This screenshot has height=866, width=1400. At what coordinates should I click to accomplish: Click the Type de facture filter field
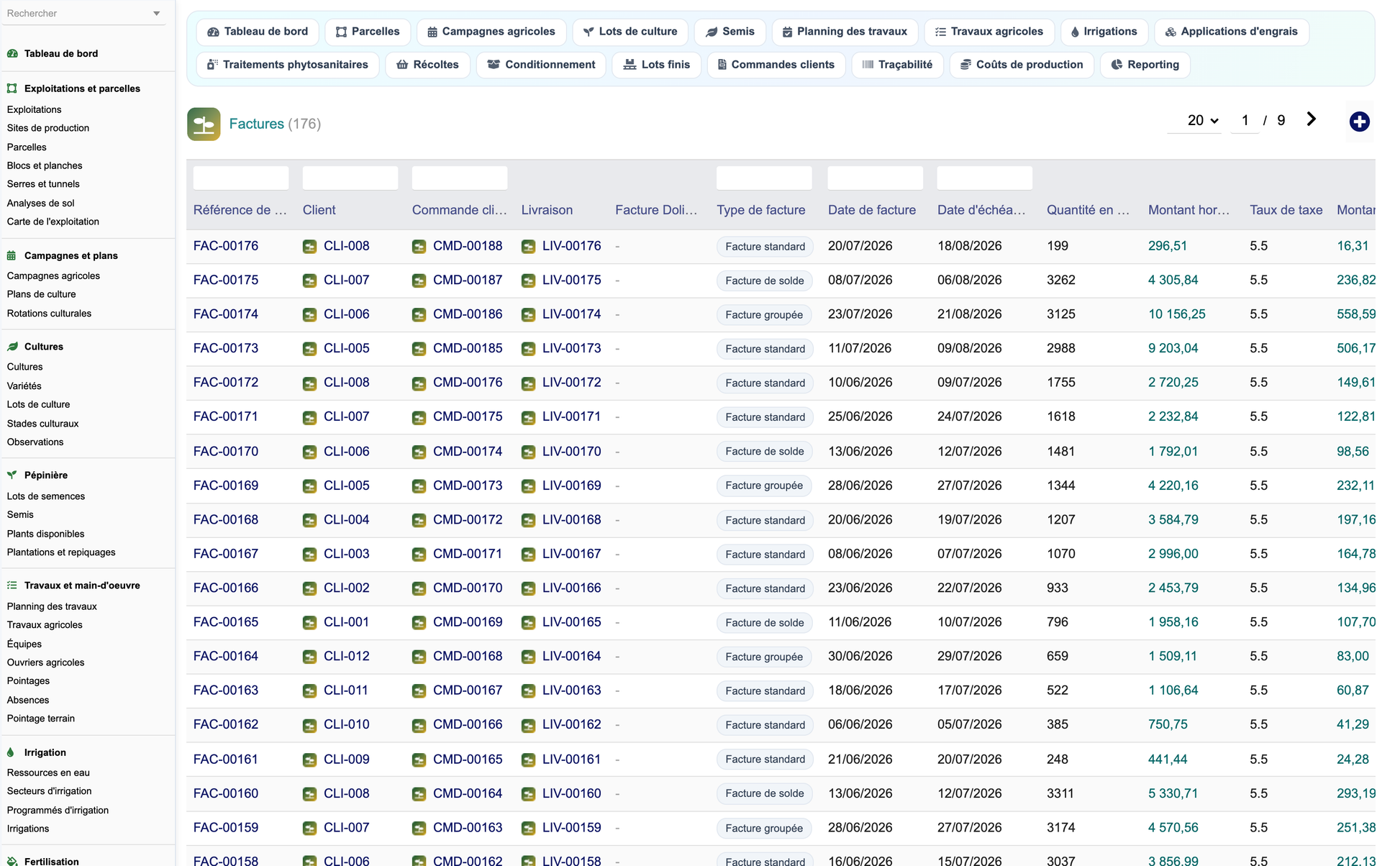click(x=764, y=178)
